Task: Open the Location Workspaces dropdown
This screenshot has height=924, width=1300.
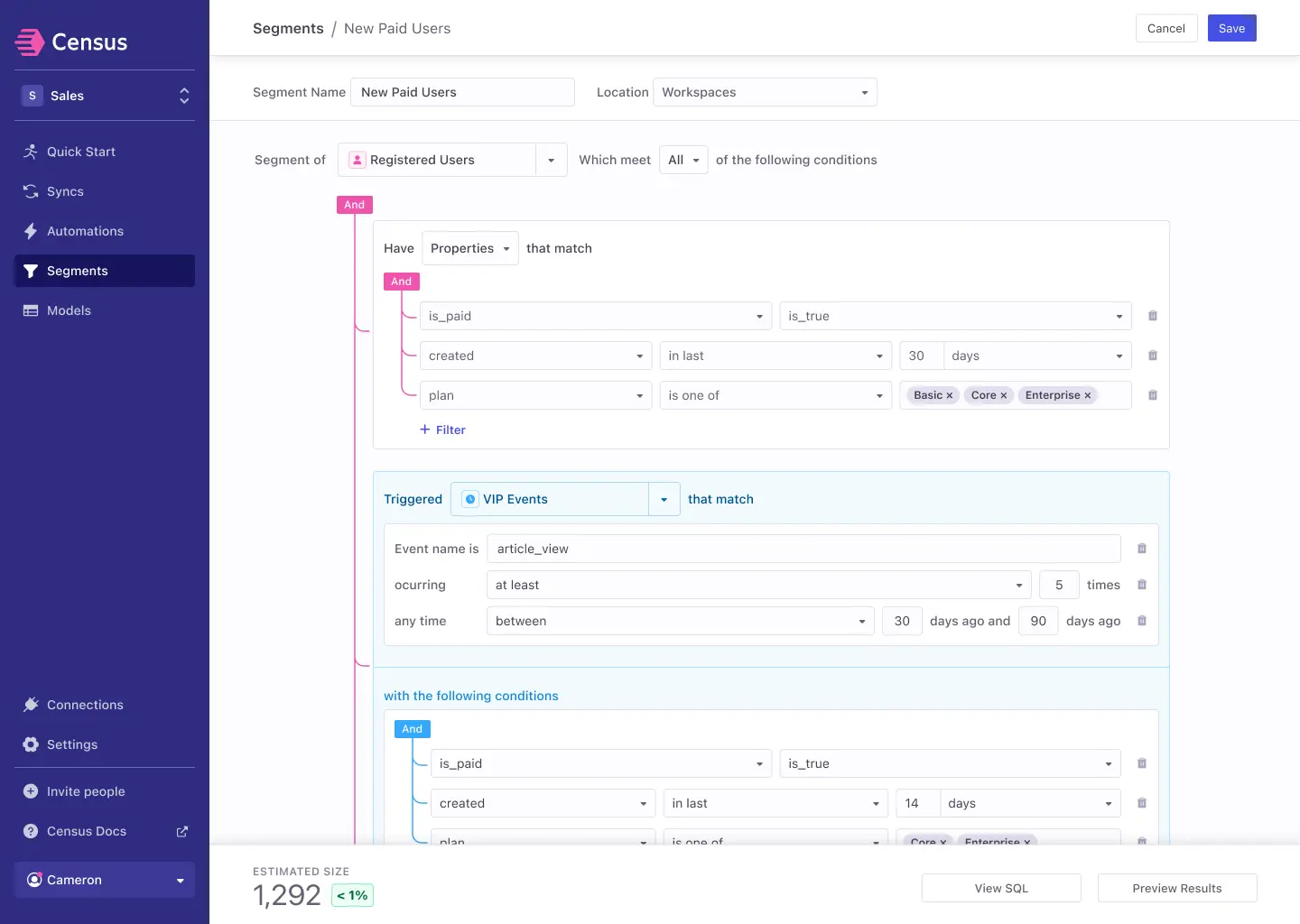Action: [765, 92]
